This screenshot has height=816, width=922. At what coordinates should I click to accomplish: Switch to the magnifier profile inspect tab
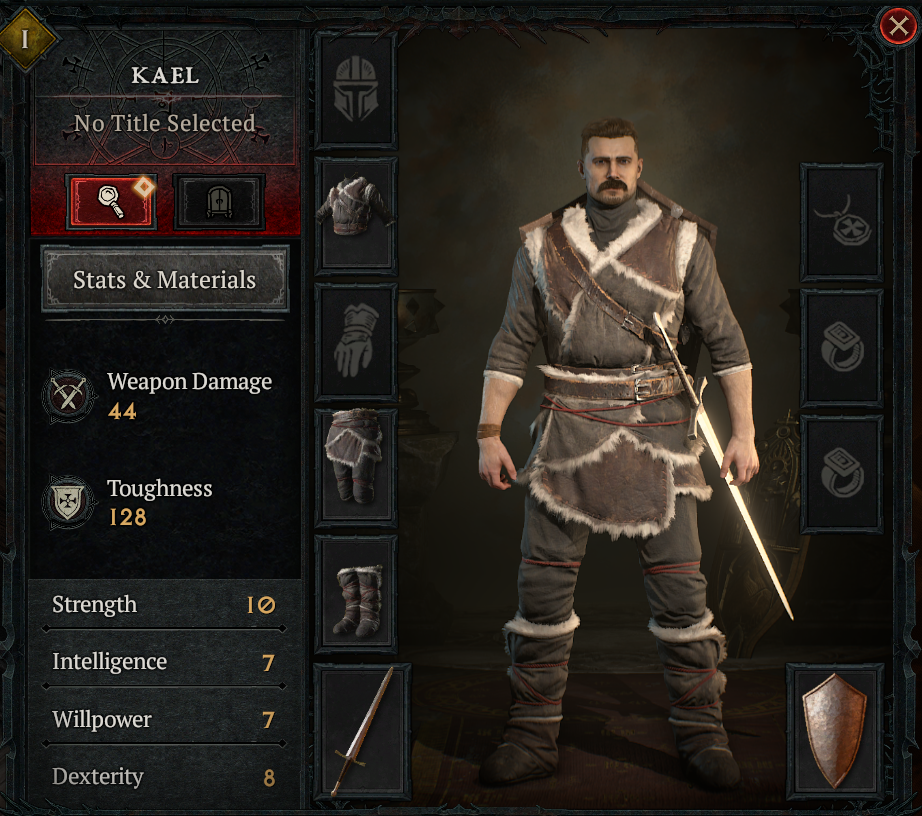click(x=111, y=202)
